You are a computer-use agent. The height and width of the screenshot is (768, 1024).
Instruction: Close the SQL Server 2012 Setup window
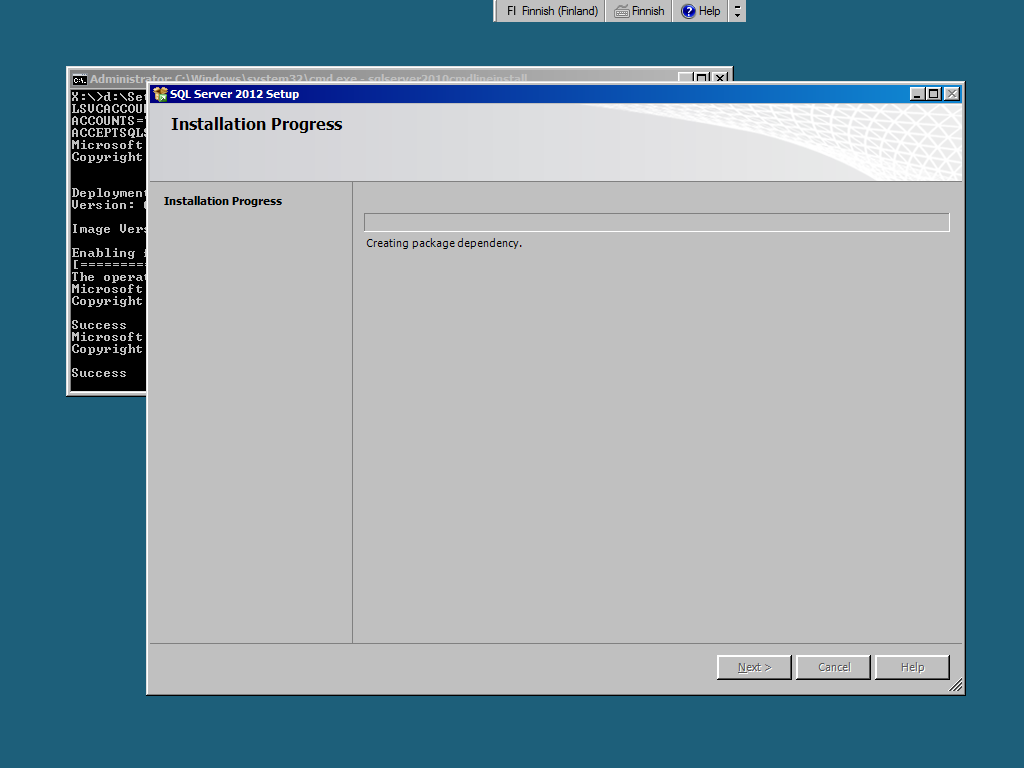[x=950, y=94]
